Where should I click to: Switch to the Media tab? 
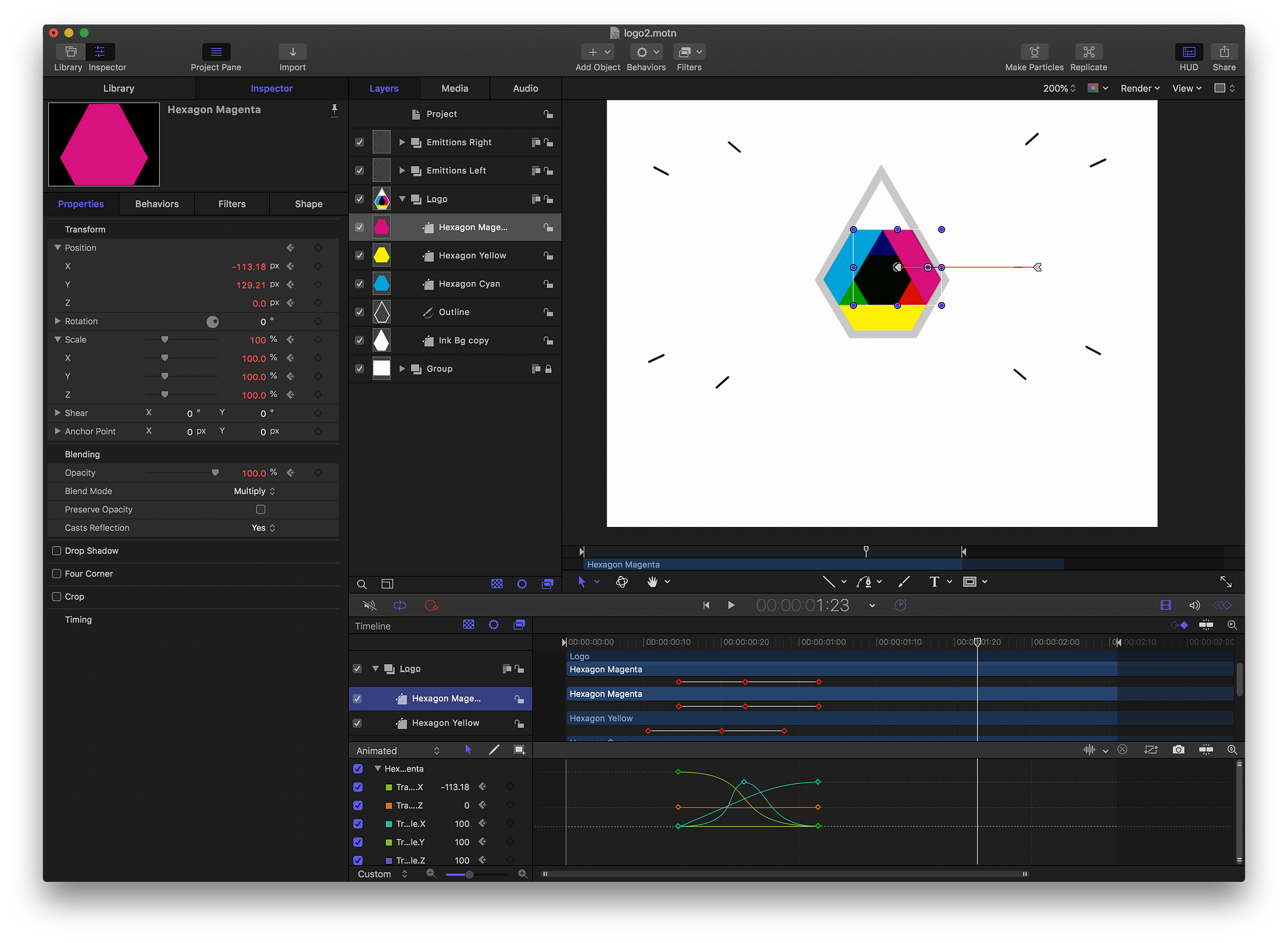point(455,88)
